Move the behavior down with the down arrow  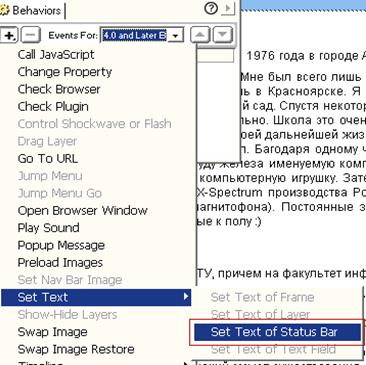click(x=223, y=35)
